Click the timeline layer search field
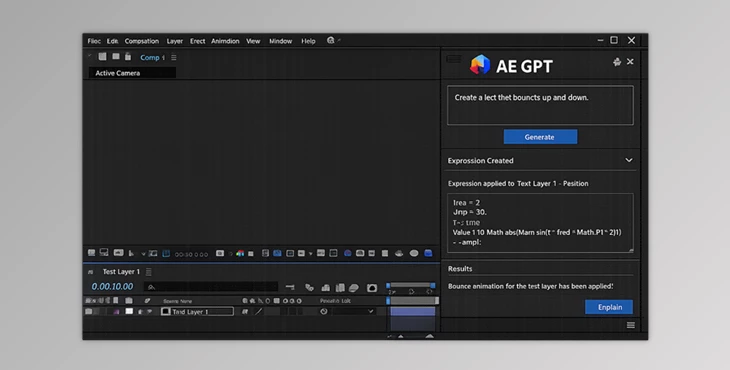The width and height of the screenshot is (730, 370). coord(211,287)
